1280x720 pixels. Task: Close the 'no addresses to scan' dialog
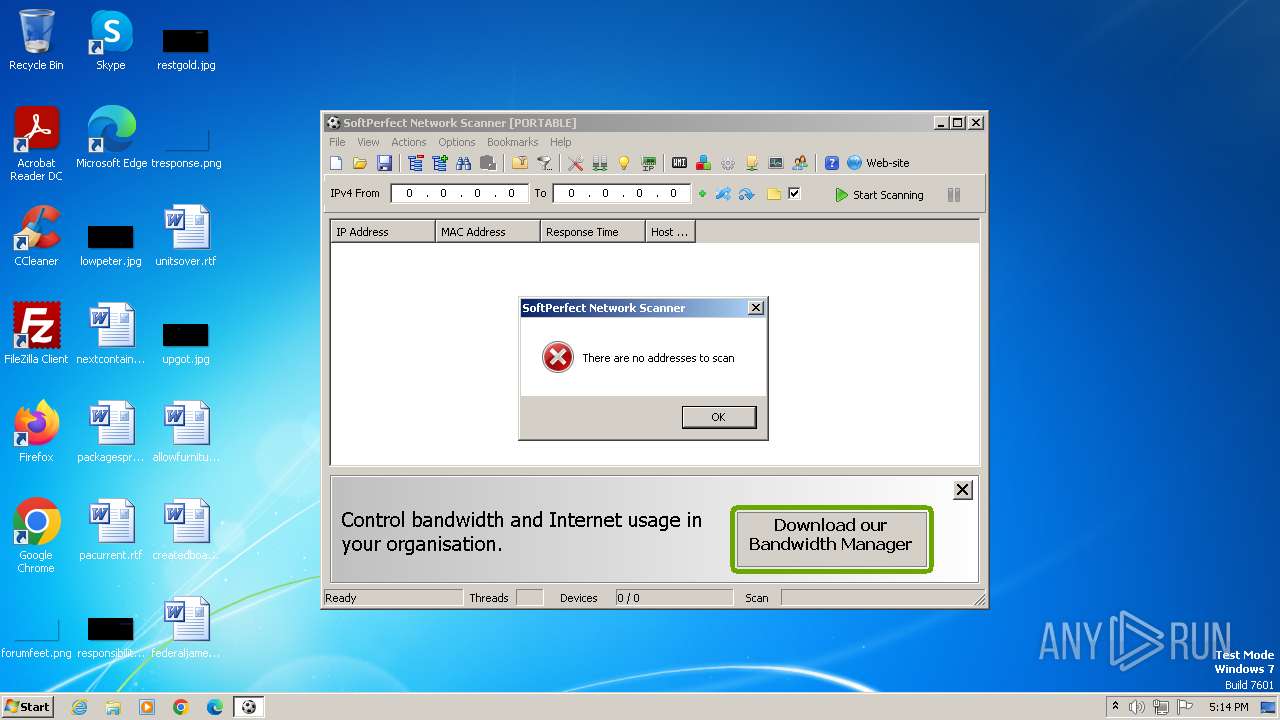coord(756,308)
